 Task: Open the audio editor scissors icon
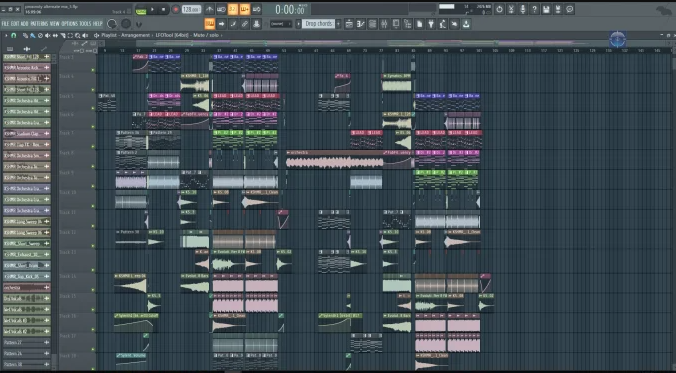511,9
